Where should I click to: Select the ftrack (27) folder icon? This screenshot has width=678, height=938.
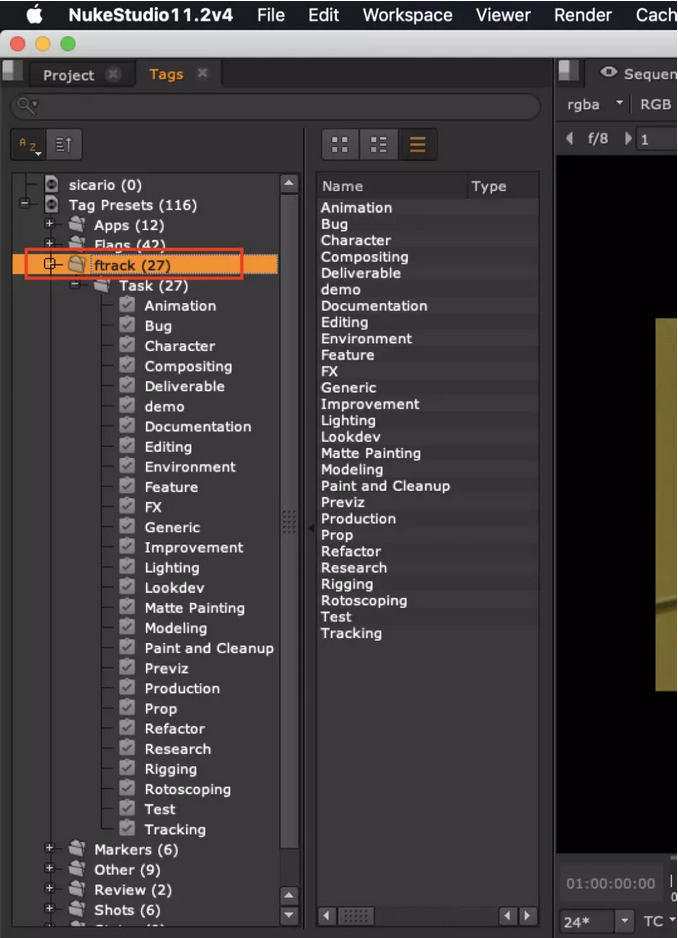[77, 264]
